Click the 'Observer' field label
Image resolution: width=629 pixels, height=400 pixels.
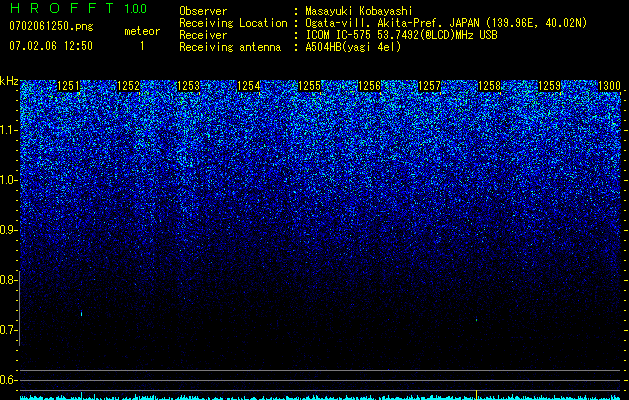click(203, 11)
